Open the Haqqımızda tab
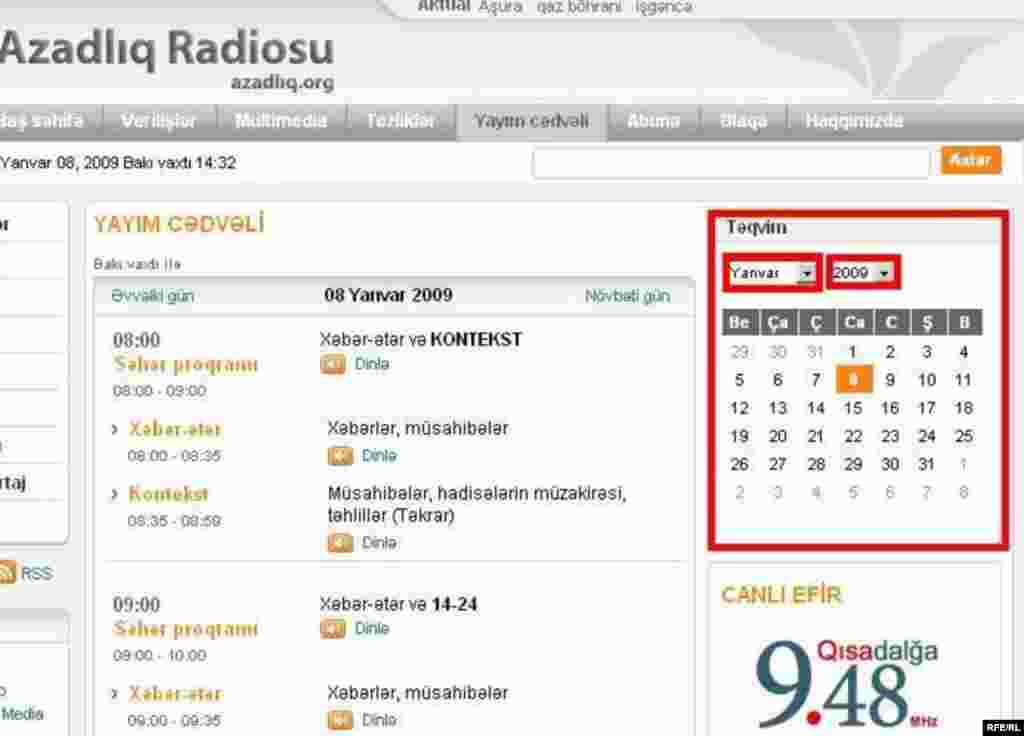 click(854, 120)
